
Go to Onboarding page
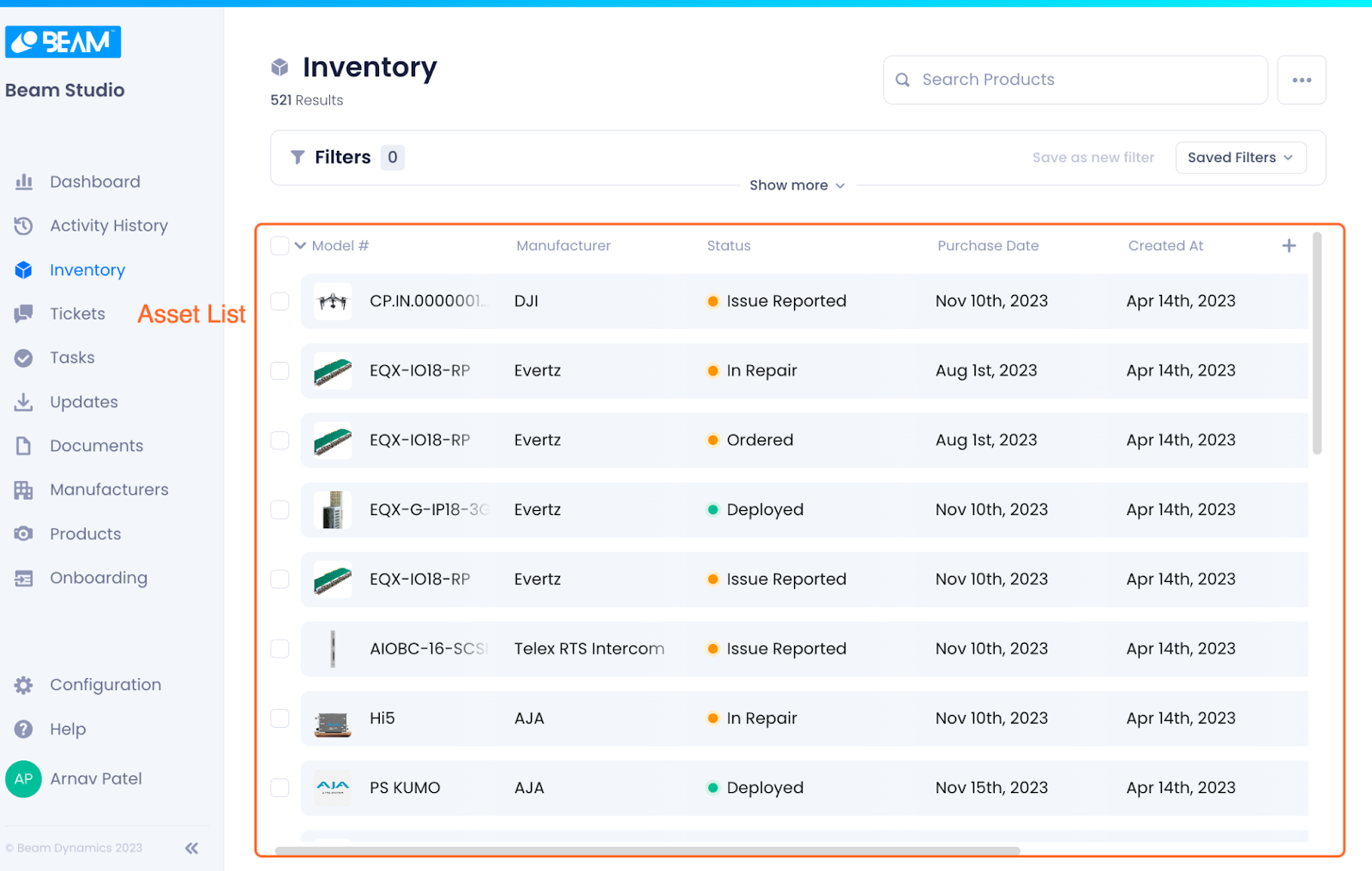[99, 578]
